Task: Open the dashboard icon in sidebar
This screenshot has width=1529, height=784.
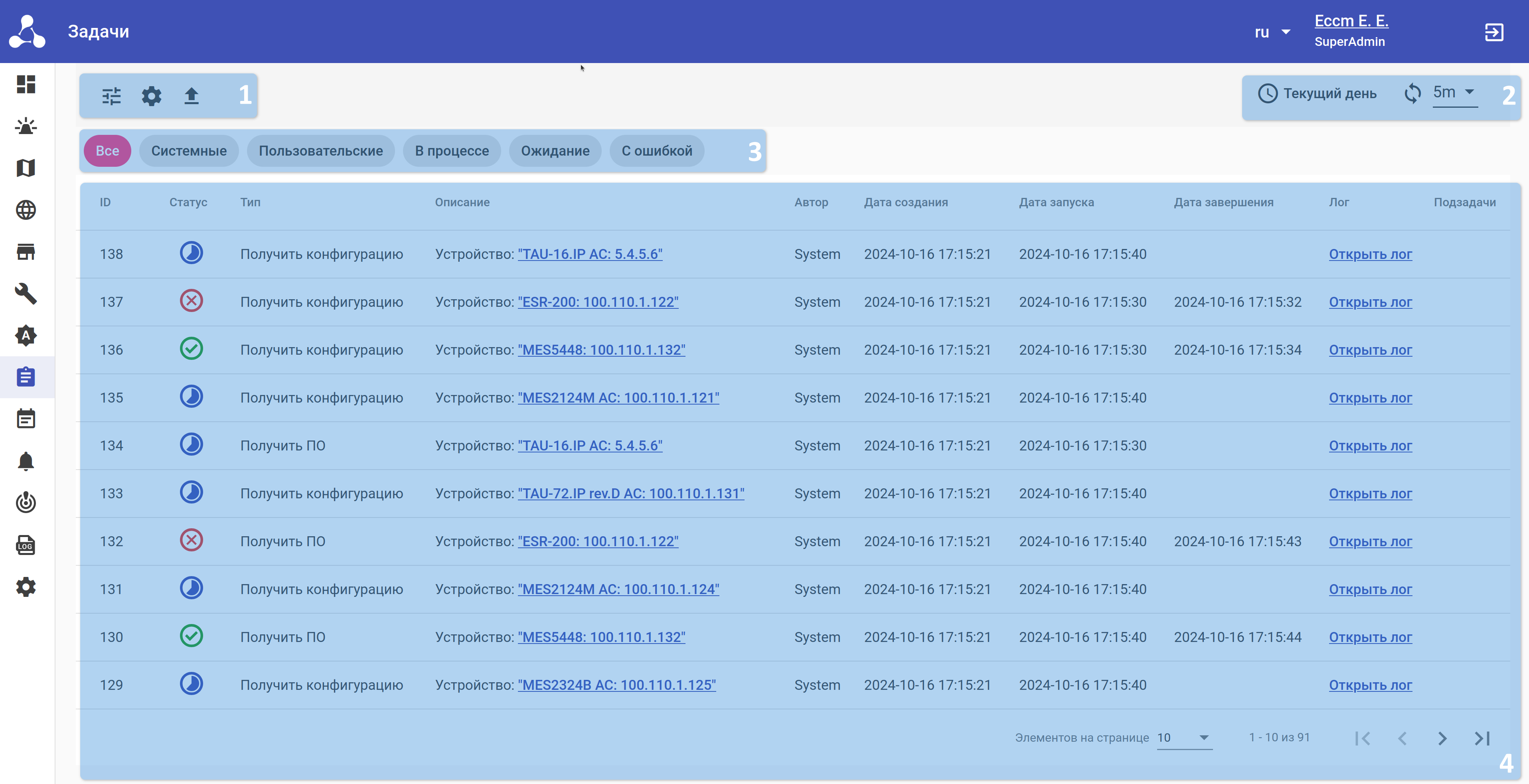Action: click(26, 84)
